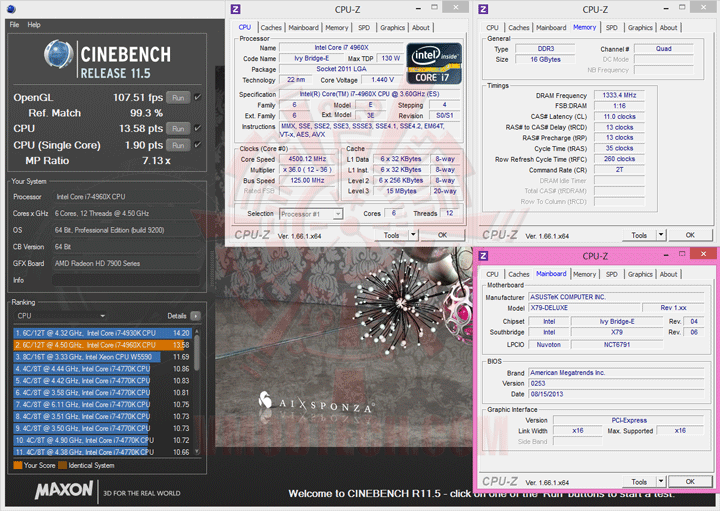The width and height of the screenshot is (720, 511).
Task: Click the DRAM Frequency 1333.4 MHz value
Action: point(619,95)
